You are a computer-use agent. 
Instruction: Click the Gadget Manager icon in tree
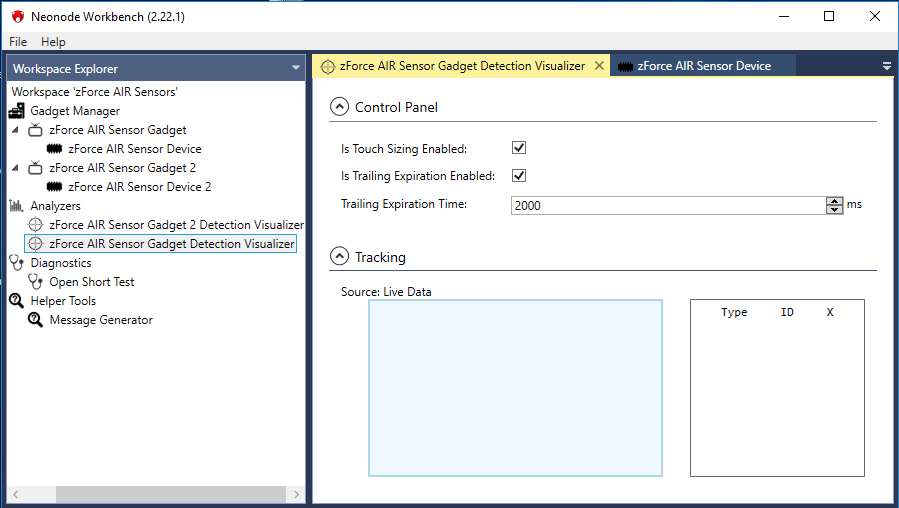point(16,111)
